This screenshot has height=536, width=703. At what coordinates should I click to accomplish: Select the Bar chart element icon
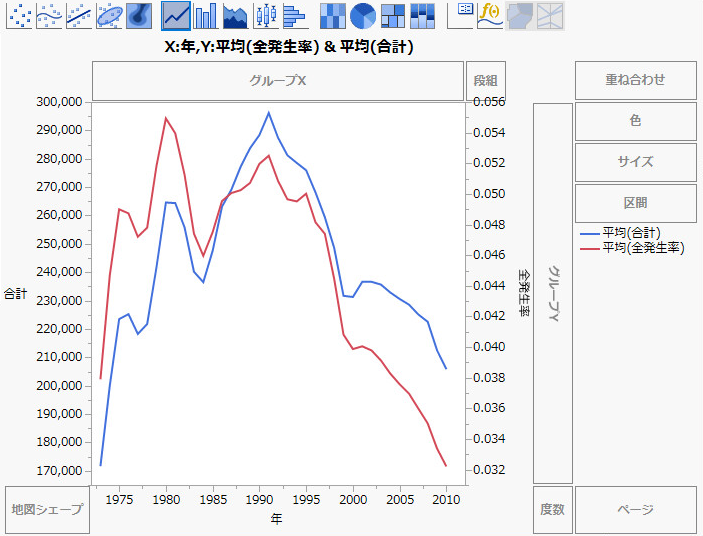tap(206, 15)
